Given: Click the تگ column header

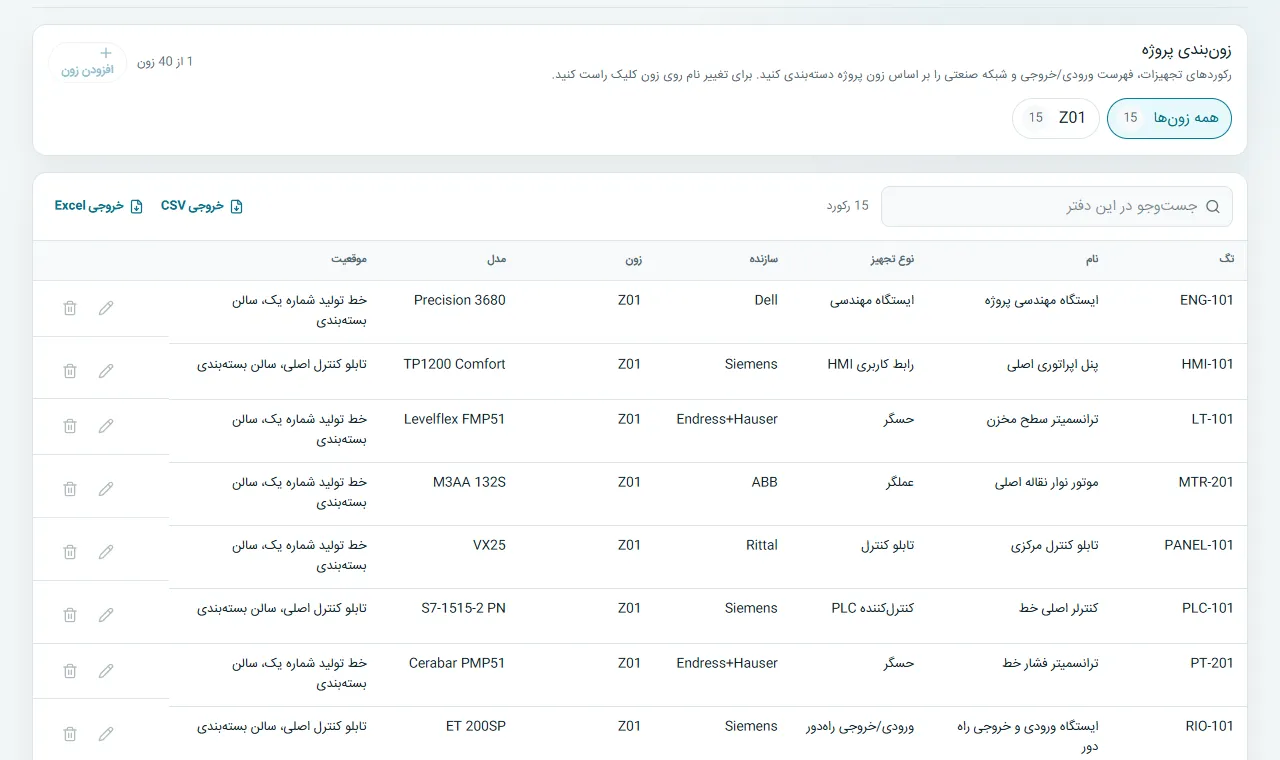Looking at the screenshot, I should [x=1227, y=259].
